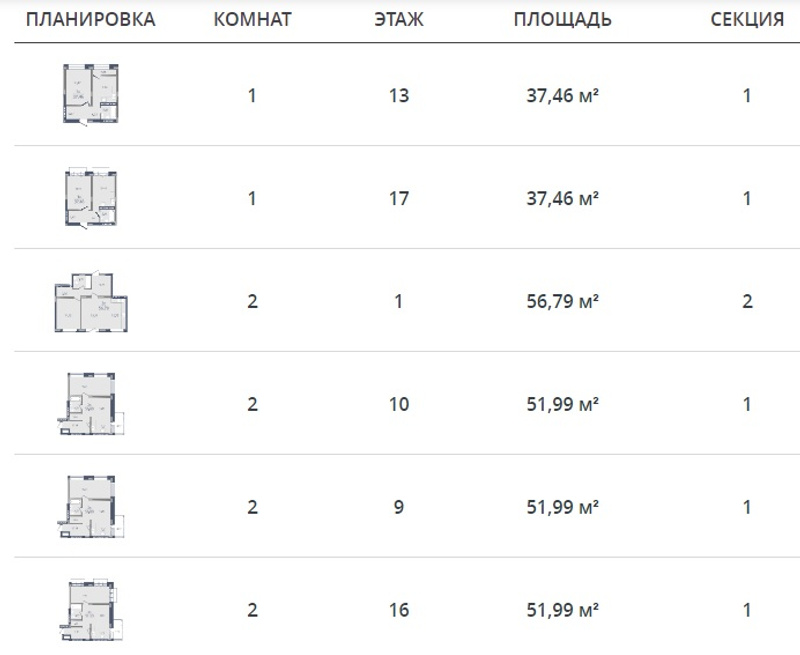Click section number 2 in the first-floor row
The image size is (800, 655).
click(747, 301)
